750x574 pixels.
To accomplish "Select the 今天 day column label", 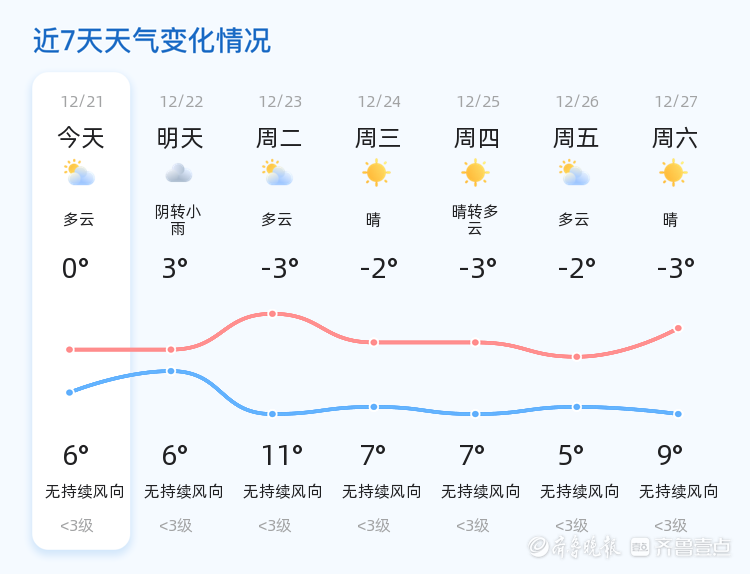I will [x=80, y=137].
